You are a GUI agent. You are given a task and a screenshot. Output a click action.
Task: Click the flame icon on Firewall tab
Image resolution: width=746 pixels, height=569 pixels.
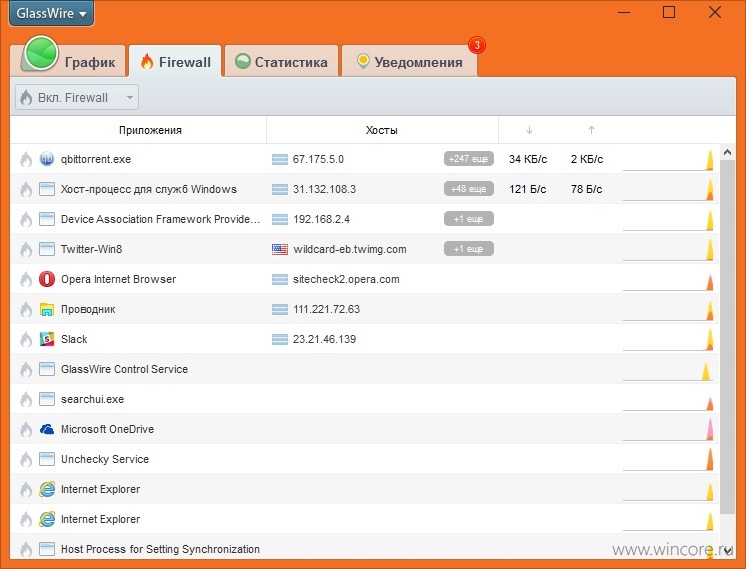click(x=147, y=61)
